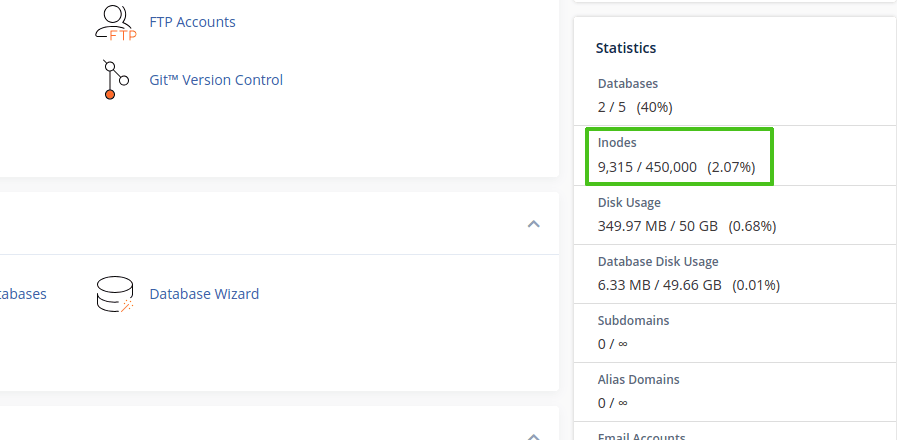This screenshot has height=440, width=897.
Task: Open the Subdomains statistic label
Action: (x=633, y=320)
